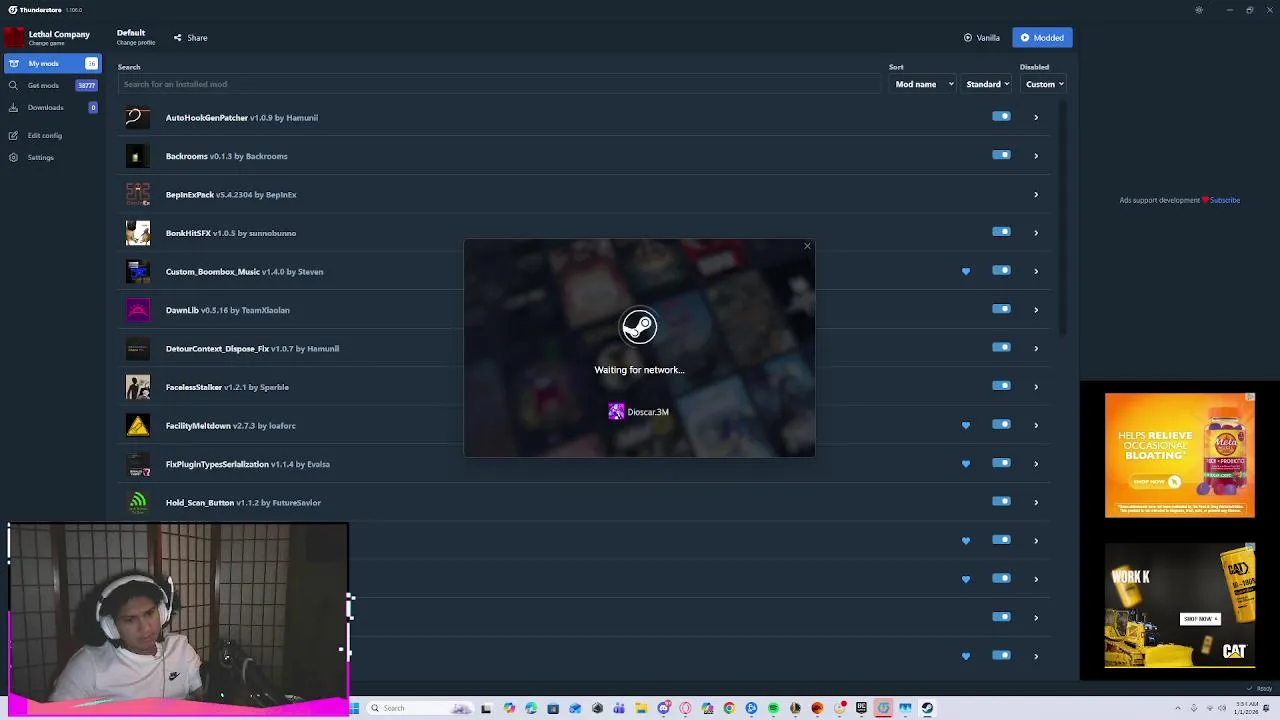Screen dimensions: 1280x720
Task: Turn off the Hold_Scan_Button mod toggle
Action: pyautogui.click(x=1001, y=502)
